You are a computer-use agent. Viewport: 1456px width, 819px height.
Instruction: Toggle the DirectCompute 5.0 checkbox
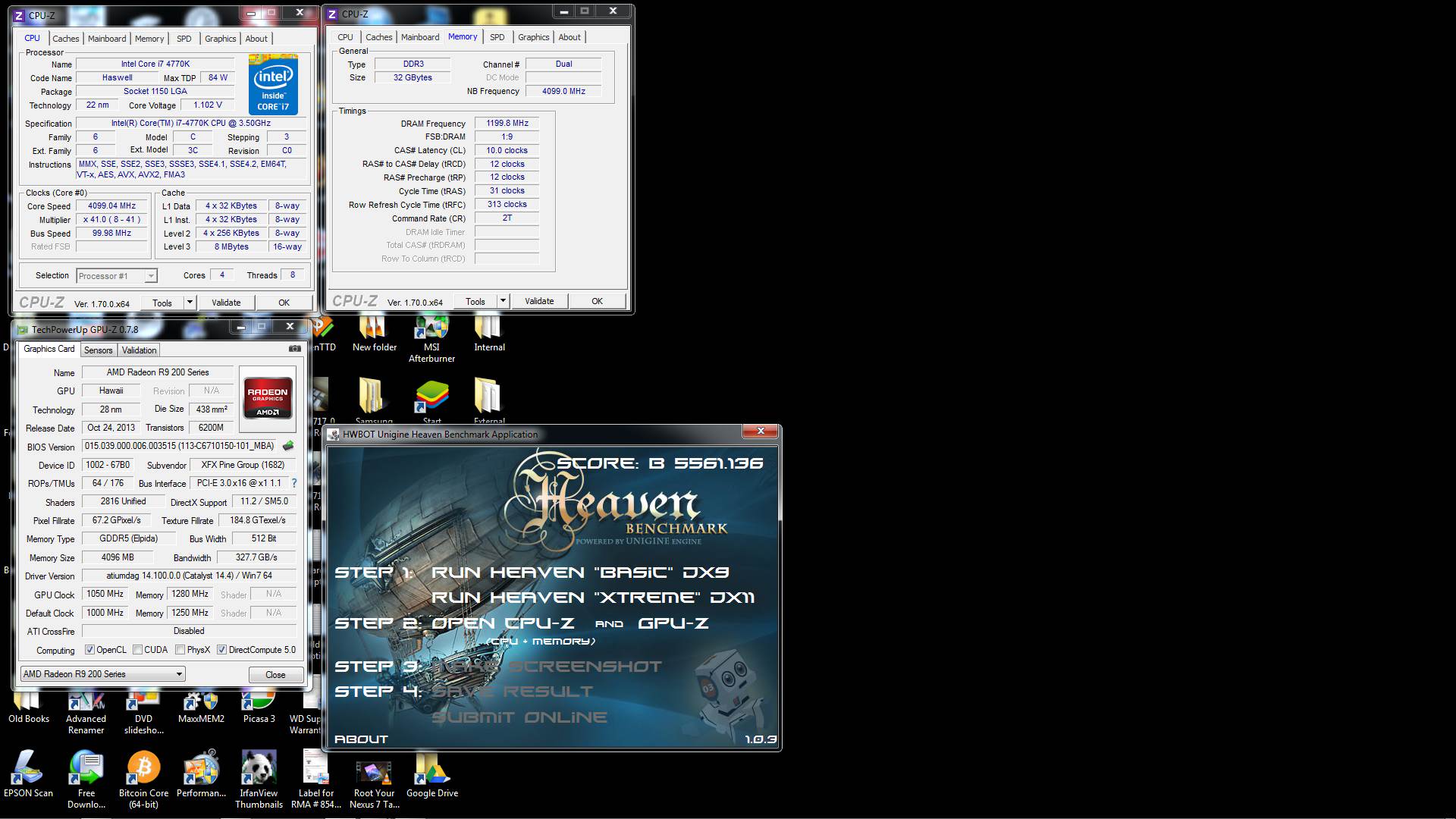[x=221, y=650]
